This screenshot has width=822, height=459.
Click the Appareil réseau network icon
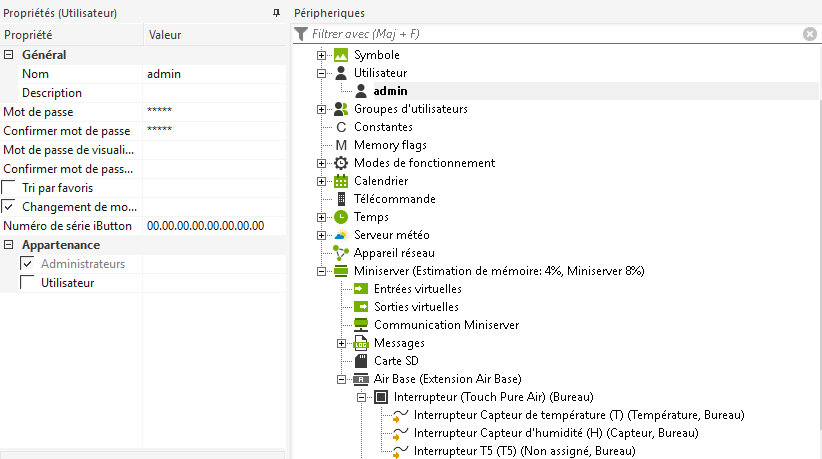341,253
